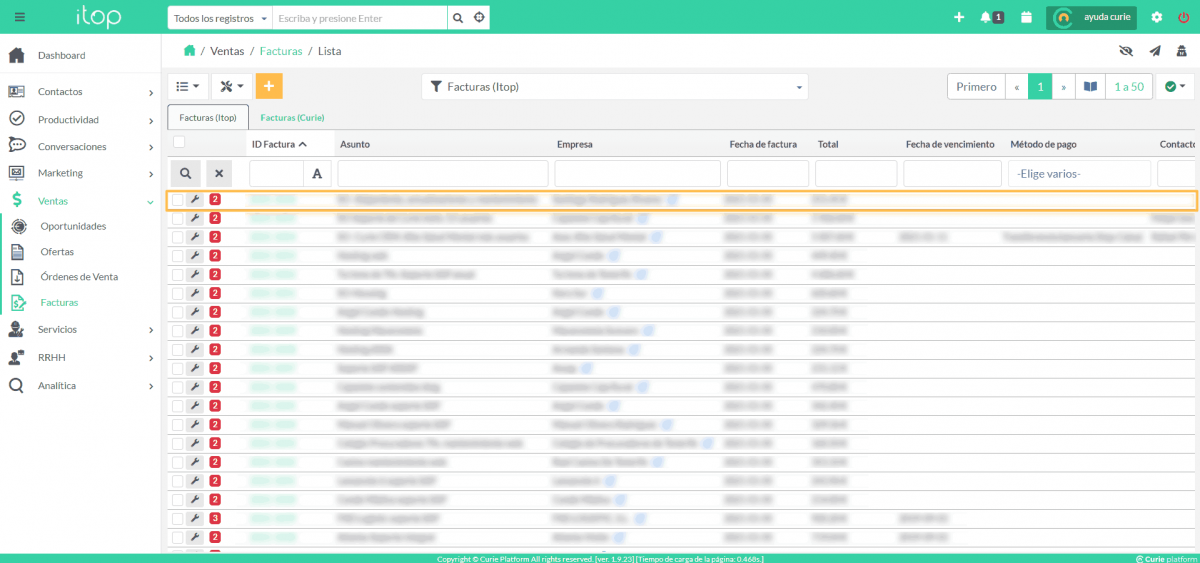This screenshot has height=563, width=1200.
Task: Sort by the Total column header
Action: point(828,144)
